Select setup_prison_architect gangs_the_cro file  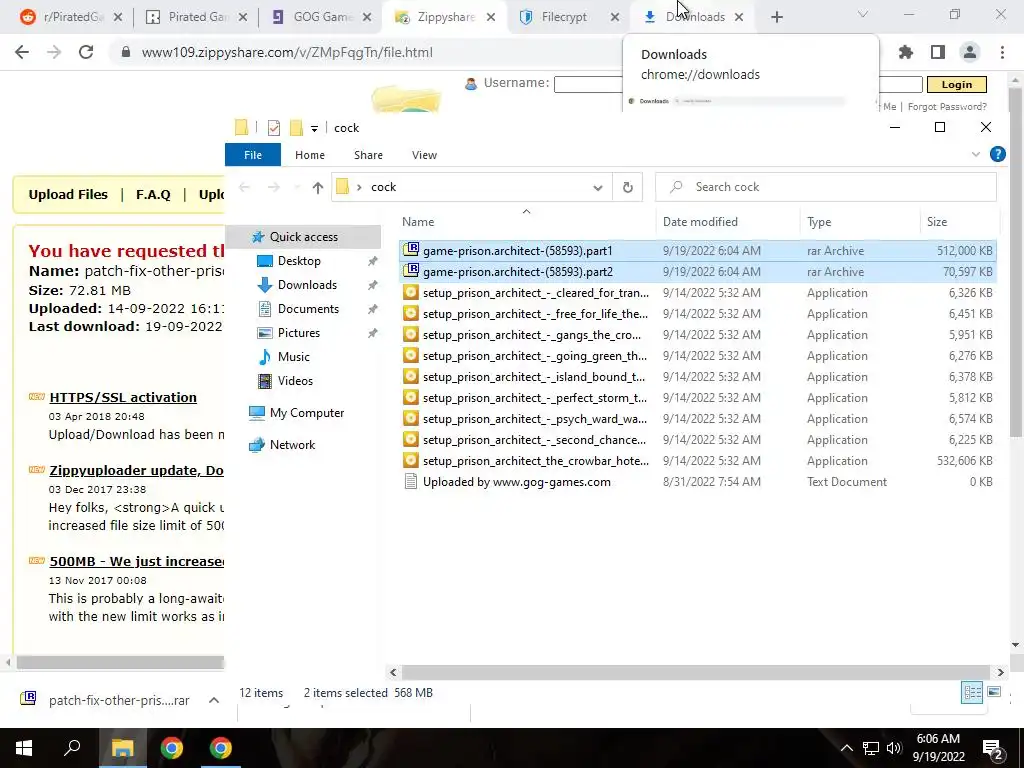[x=697, y=334]
